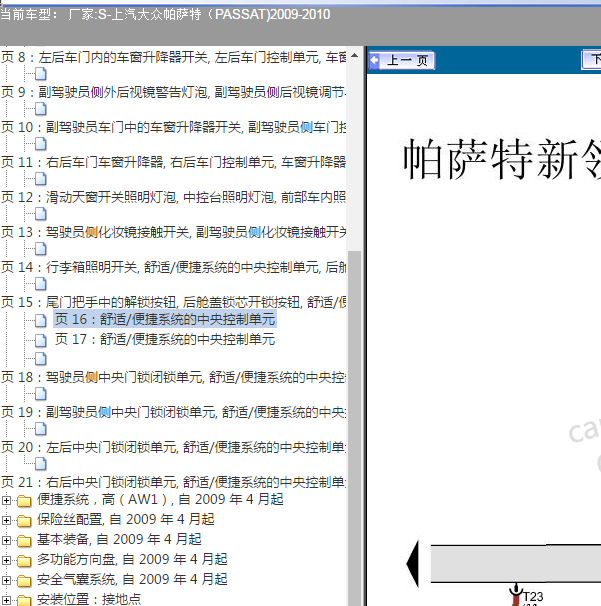Expand the 基本装备 folder node
601x606 pixels.
(6, 540)
